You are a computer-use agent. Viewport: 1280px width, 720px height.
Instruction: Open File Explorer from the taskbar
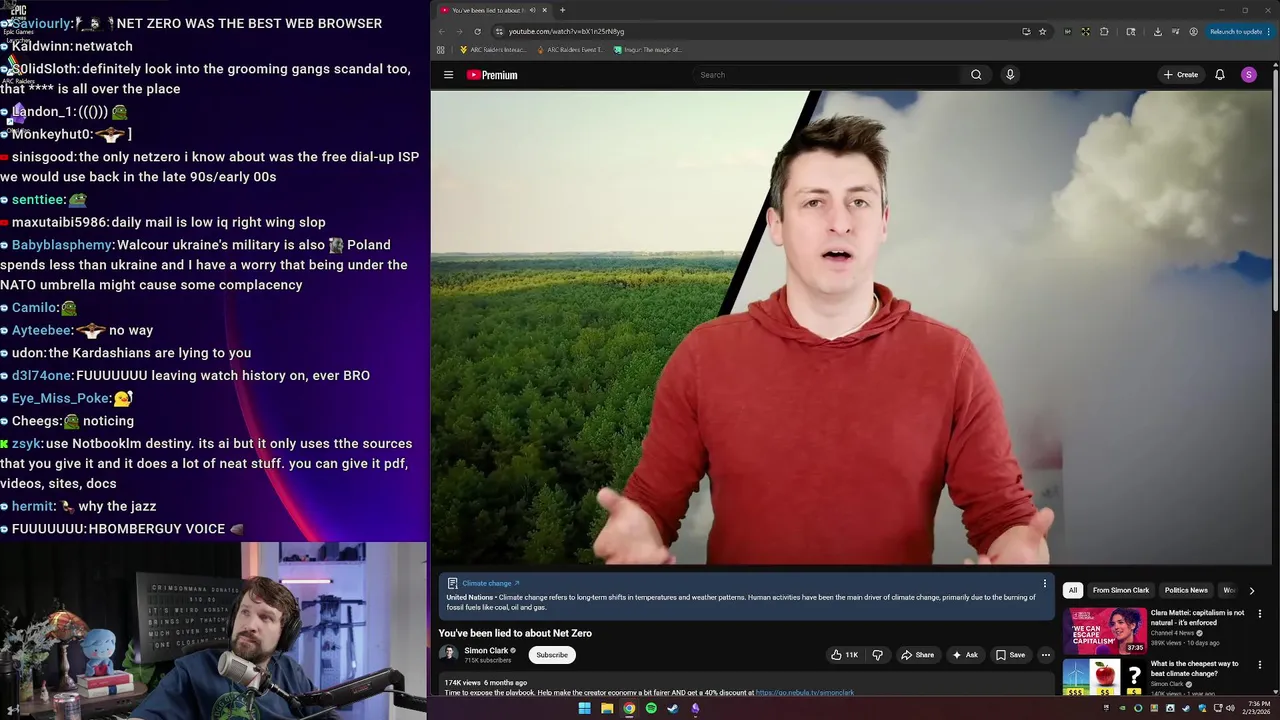(607, 708)
